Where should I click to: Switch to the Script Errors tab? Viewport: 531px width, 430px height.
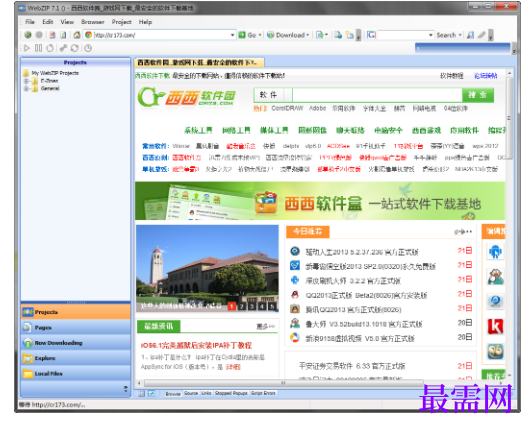click(x=263, y=393)
